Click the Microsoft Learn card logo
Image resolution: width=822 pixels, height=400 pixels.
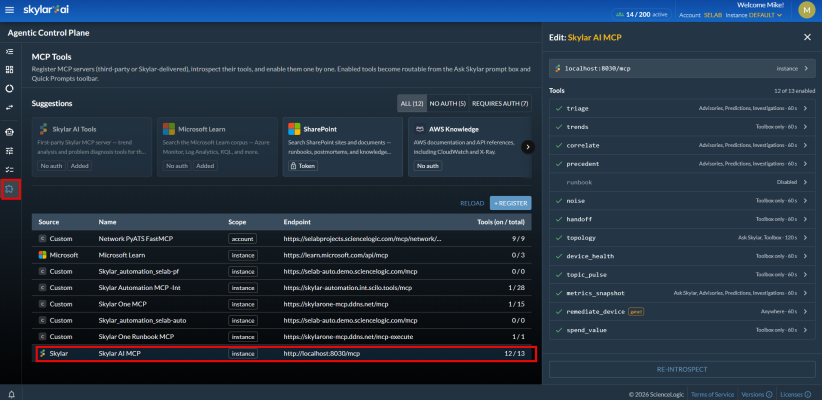[x=168, y=129]
